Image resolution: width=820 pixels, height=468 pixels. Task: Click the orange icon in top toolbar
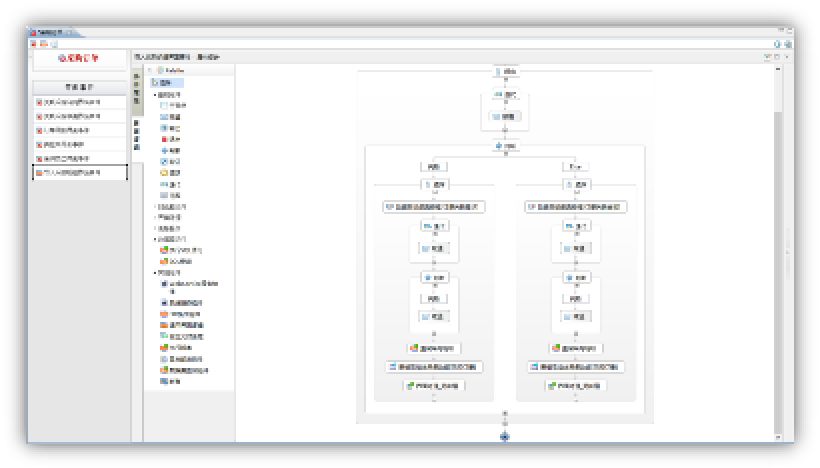click(x=44, y=44)
